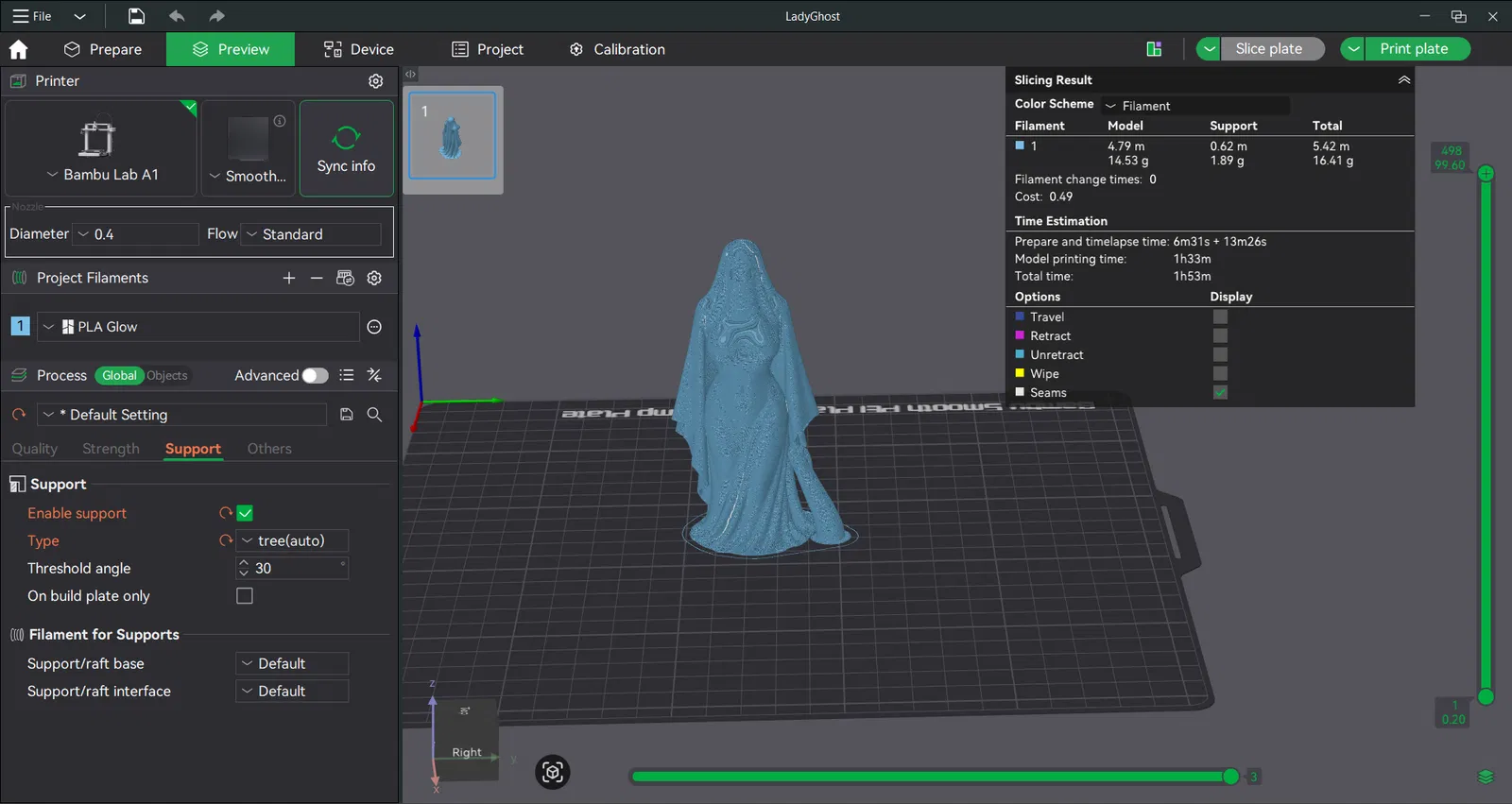Screen dimensions: 1512x804
Task: Search process settings with magnifier icon
Action: pos(374,415)
